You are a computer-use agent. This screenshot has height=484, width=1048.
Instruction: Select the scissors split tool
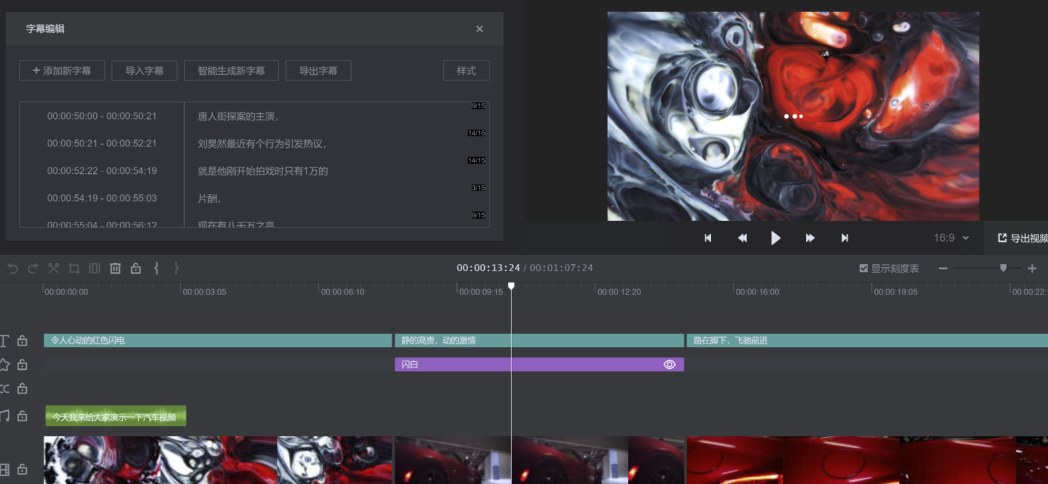[53, 268]
